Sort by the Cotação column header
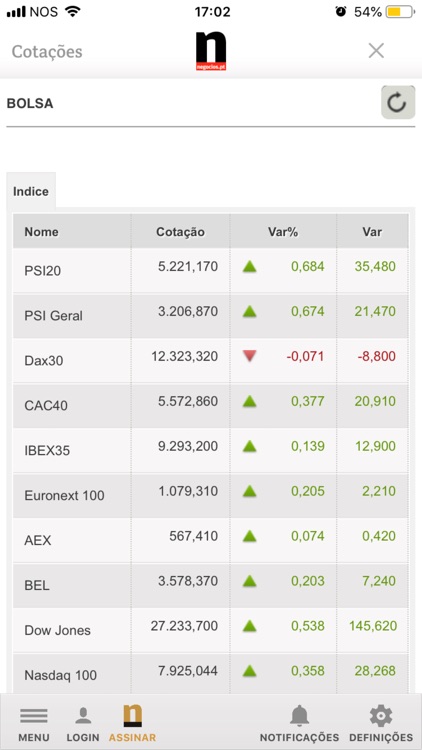Image resolution: width=422 pixels, height=750 pixels. [x=180, y=232]
